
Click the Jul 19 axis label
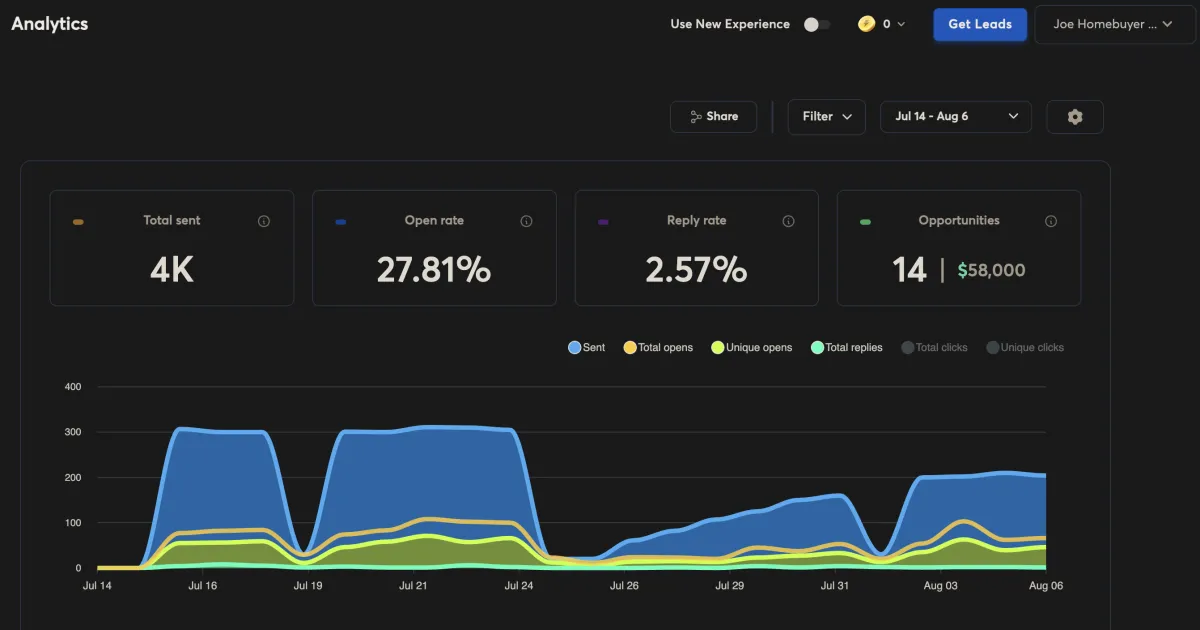308,586
